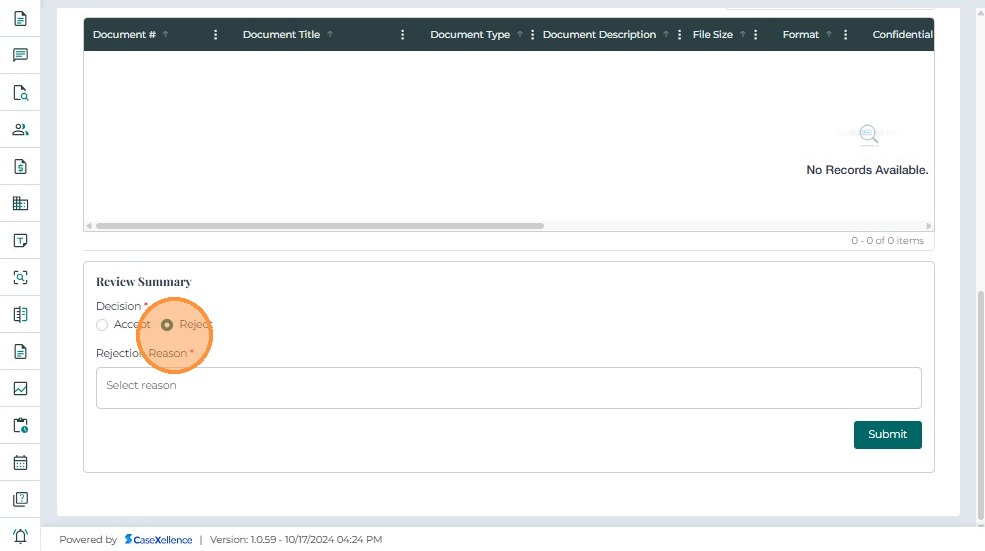Click the table scrollbar left arrow

(x=89, y=226)
